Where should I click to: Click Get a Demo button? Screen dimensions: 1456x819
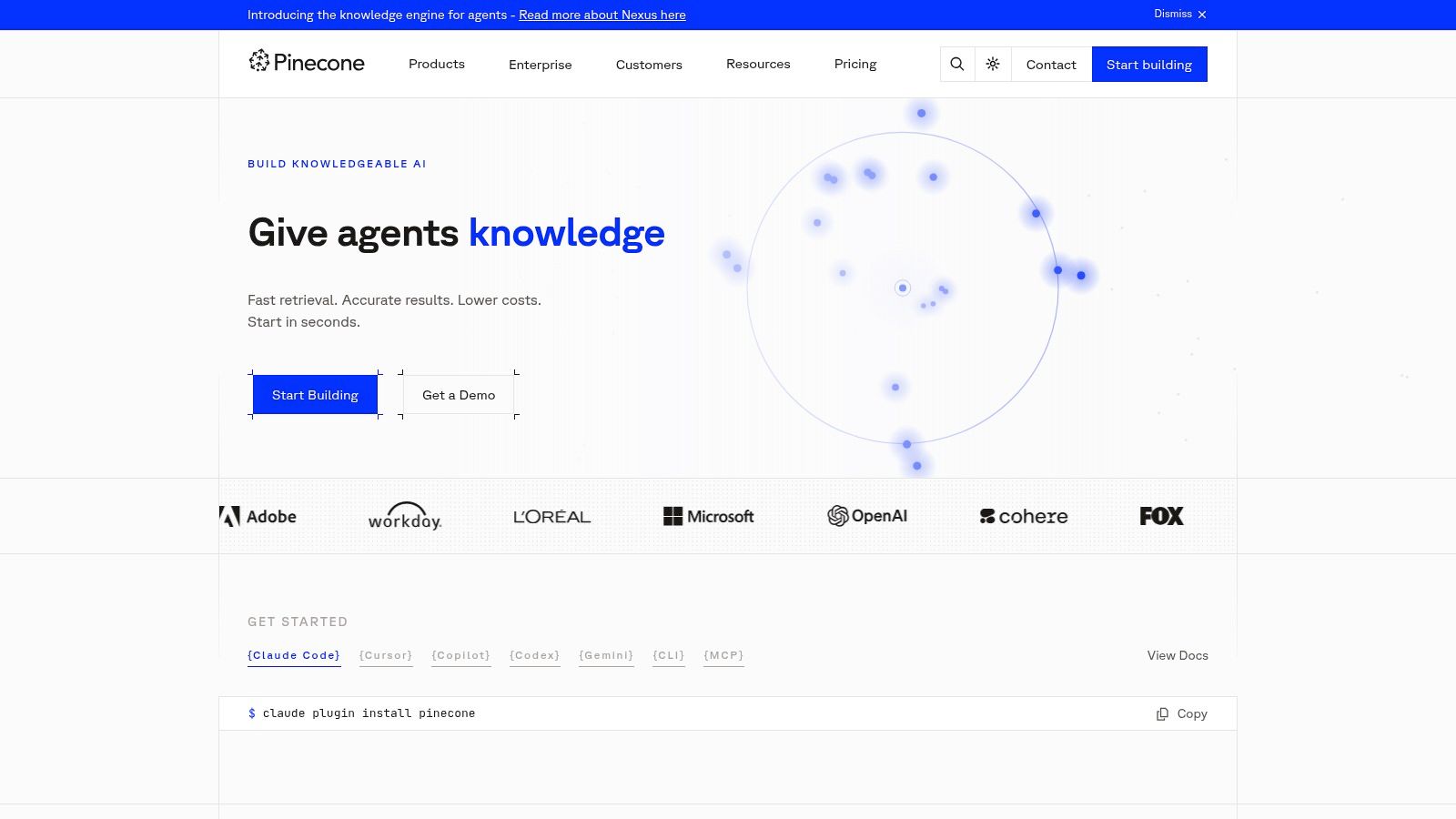coord(459,395)
